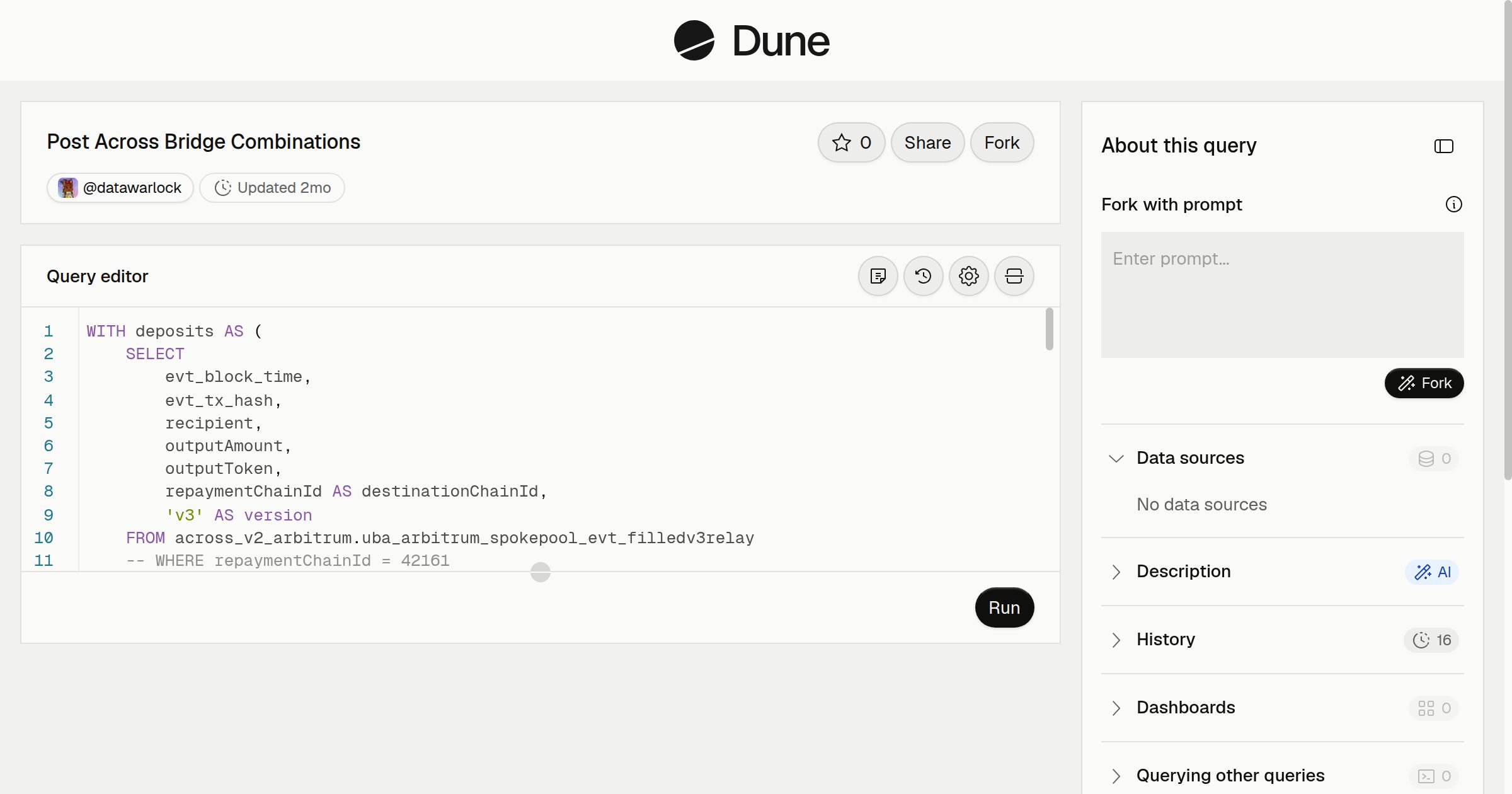Open the query notes icon in editor toolbar
This screenshot has width=1512, height=794.
point(878,276)
